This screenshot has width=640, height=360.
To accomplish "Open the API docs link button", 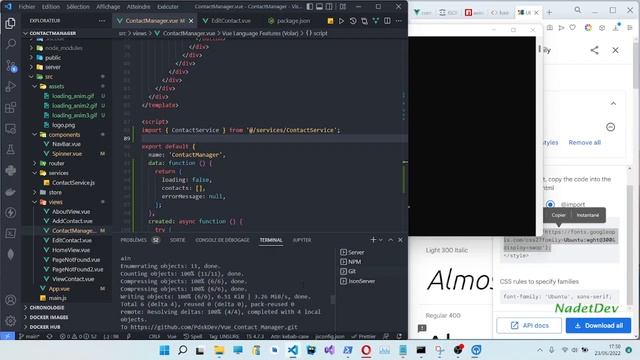I will pos(529,325).
